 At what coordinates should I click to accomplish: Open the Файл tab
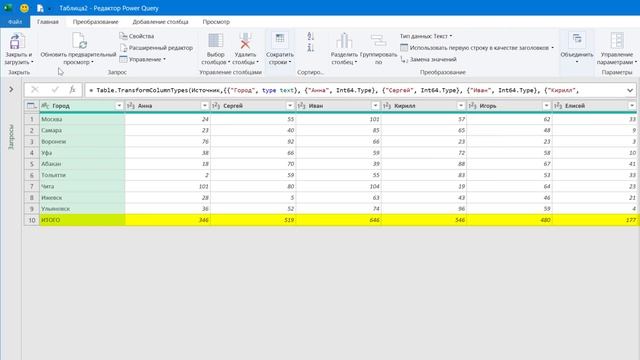click(15, 22)
